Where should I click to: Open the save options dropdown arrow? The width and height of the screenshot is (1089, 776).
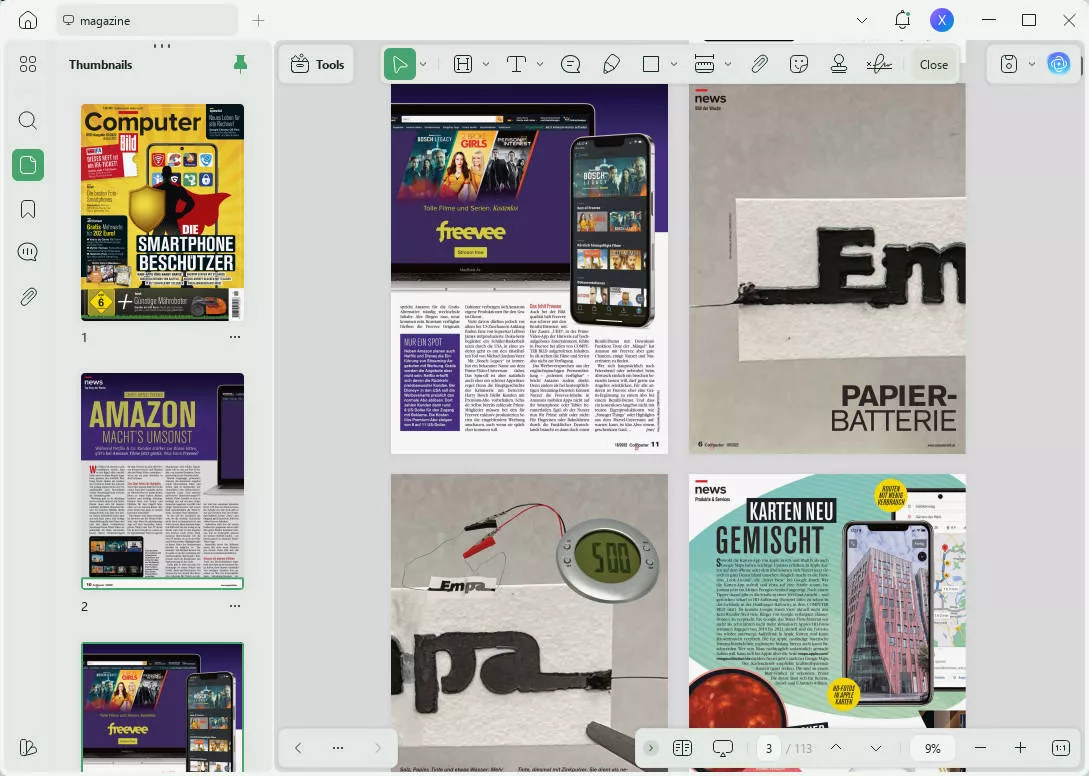[x=1032, y=65]
